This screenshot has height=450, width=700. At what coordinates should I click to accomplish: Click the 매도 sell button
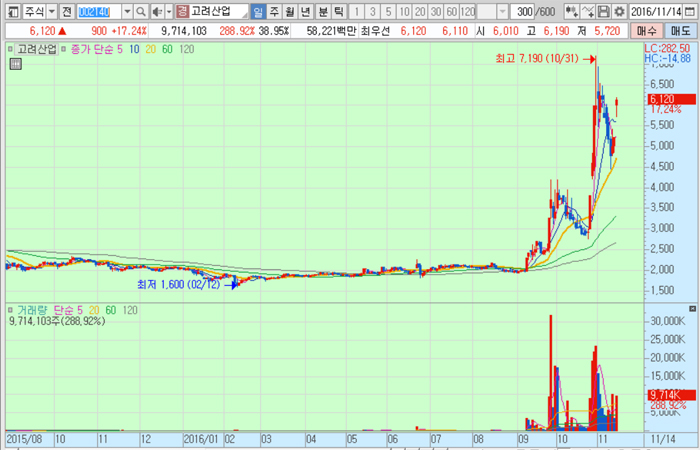point(681,32)
